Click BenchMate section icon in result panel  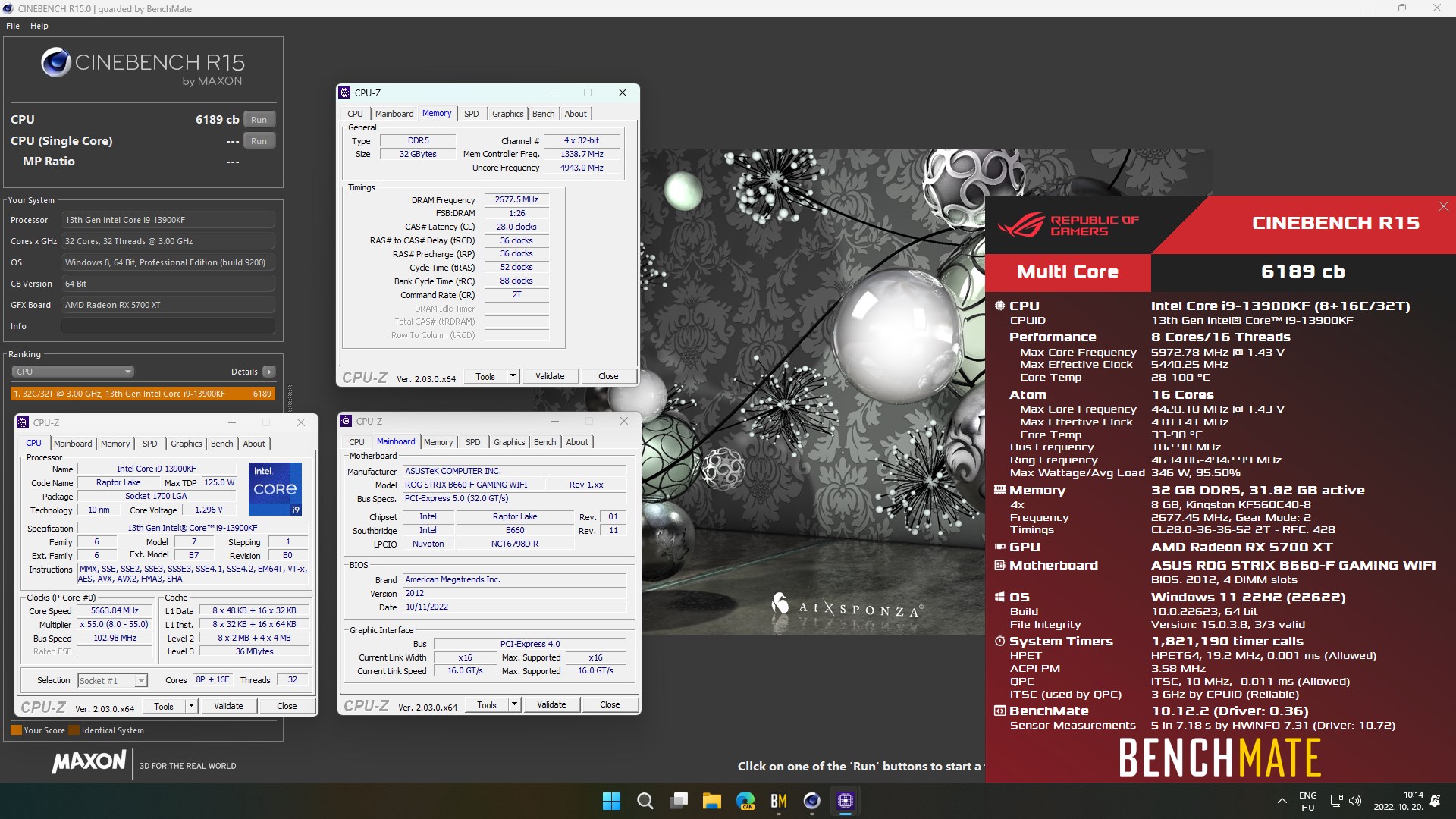click(x=1000, y=711)
